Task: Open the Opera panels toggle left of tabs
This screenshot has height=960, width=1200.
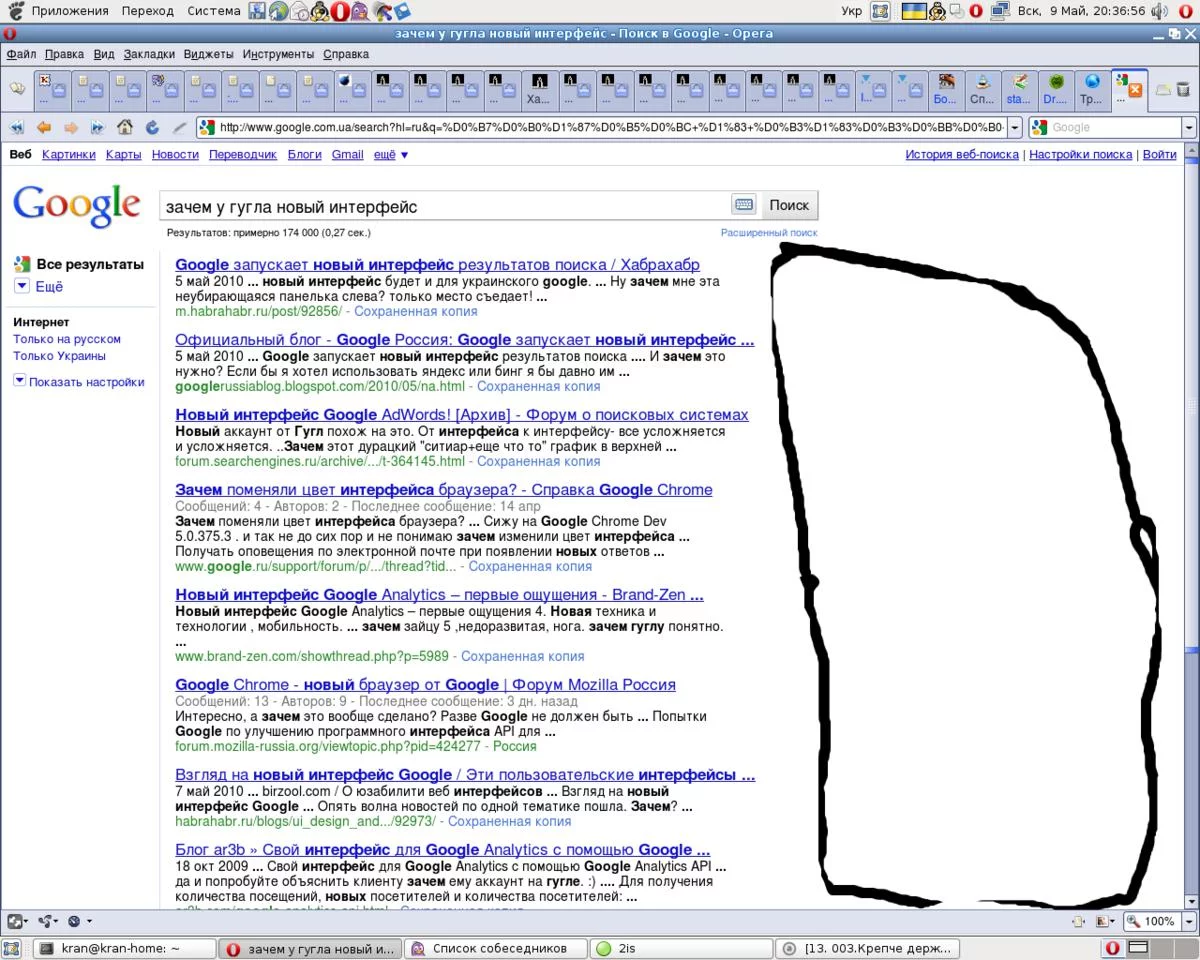Action: [17, 89]
